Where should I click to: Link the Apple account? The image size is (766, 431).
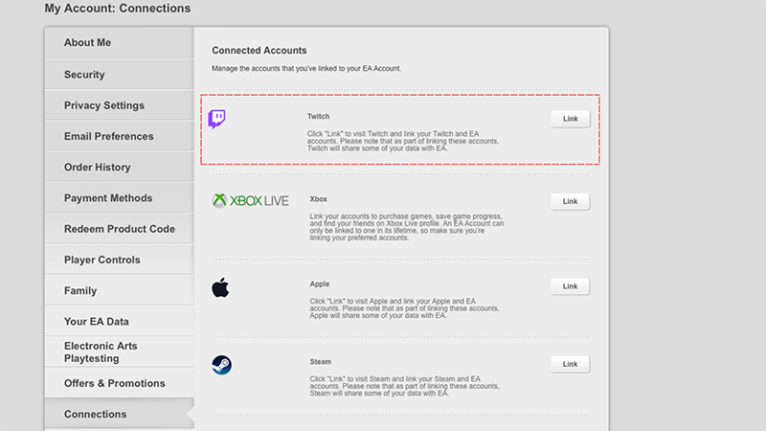(570, 286)
